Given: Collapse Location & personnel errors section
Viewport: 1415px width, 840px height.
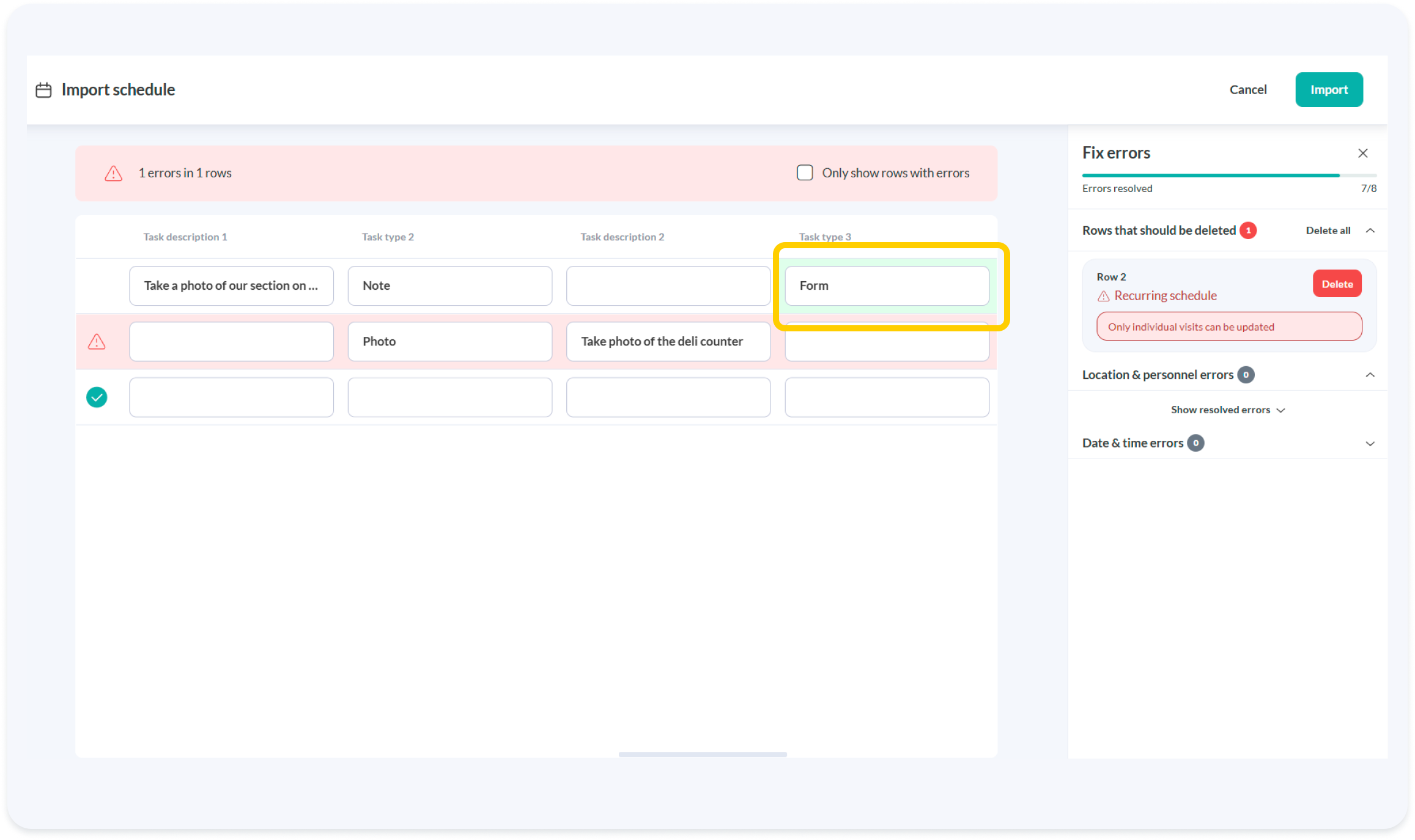Looking at the screenshot, I should point(1370,375).
